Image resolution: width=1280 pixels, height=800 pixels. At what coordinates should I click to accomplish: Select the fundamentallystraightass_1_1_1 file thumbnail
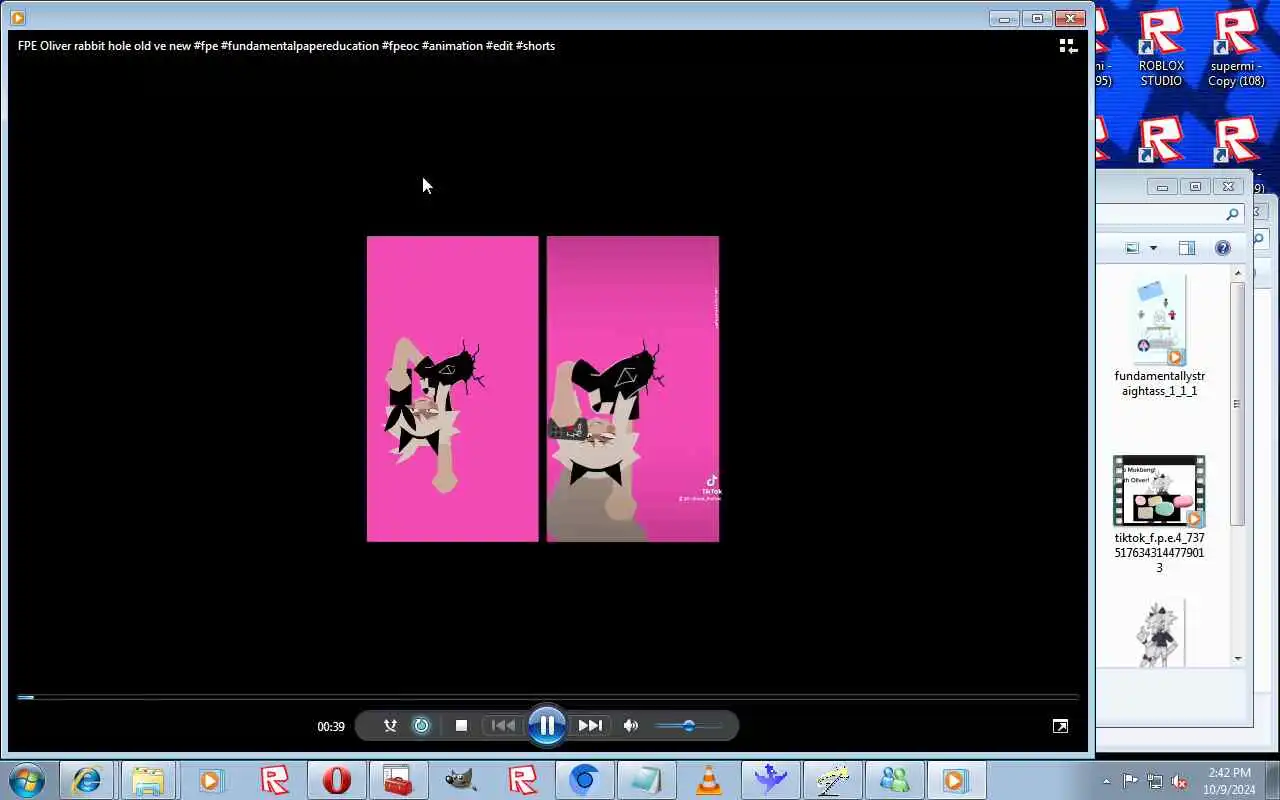(x=1159, y=321)
